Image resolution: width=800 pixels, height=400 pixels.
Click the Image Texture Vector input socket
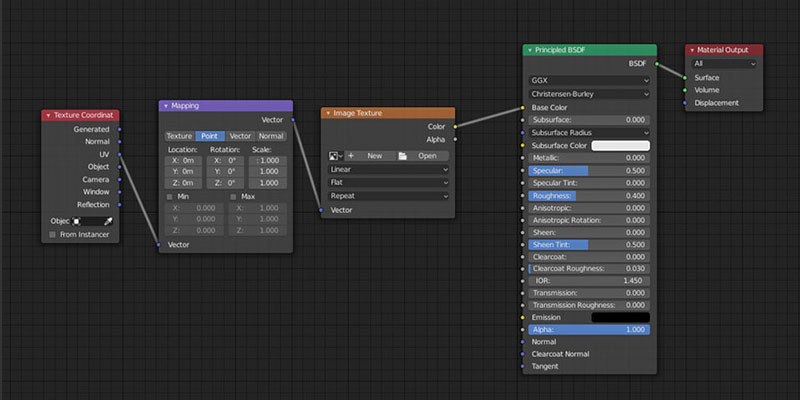pyautogui.click(x=321, y=210)
